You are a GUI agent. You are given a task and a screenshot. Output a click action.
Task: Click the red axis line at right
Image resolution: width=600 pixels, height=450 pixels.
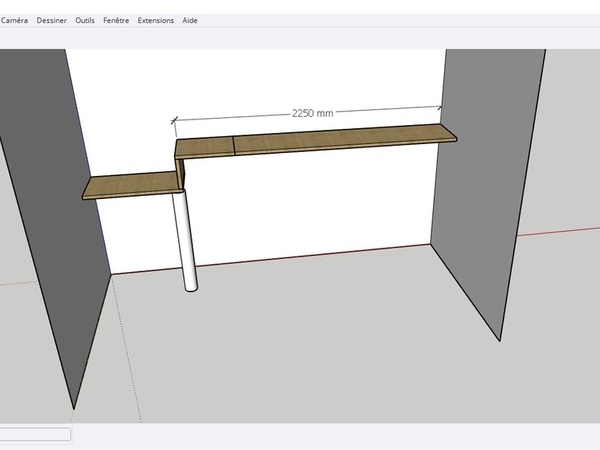click(560, 232)
